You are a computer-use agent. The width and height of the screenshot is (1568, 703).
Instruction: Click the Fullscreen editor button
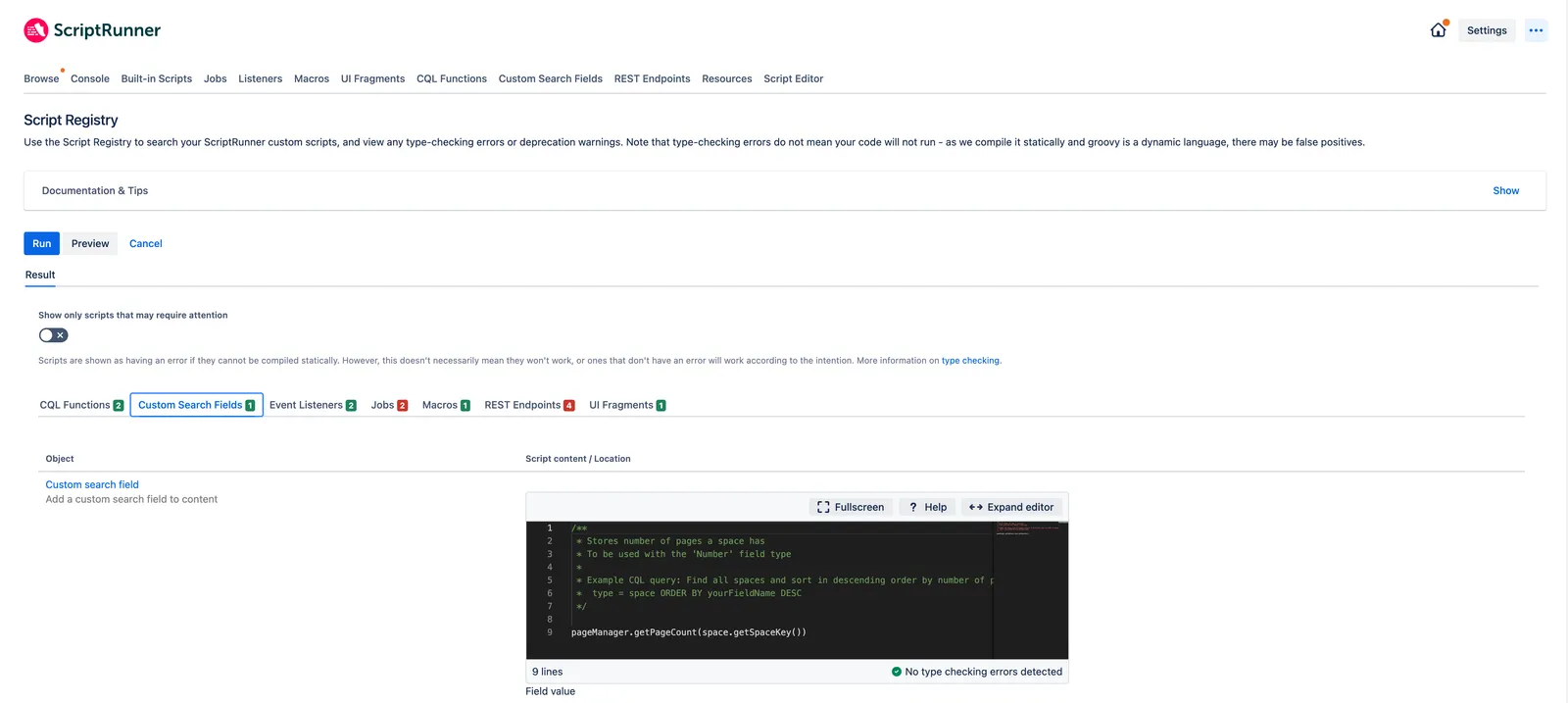pos(851,507)
